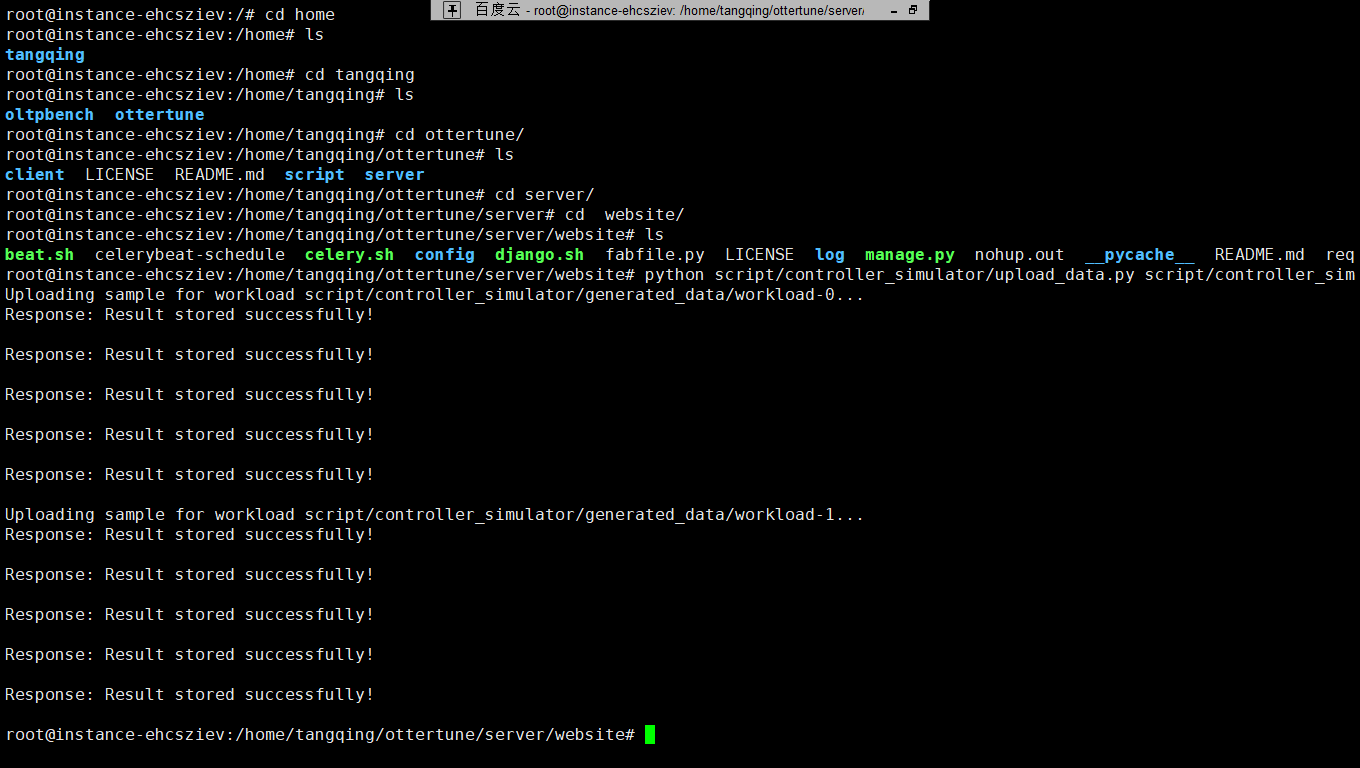Click the restore window icon in title bar
This screenshot has width=1360, height=768.
coord(911,10)
